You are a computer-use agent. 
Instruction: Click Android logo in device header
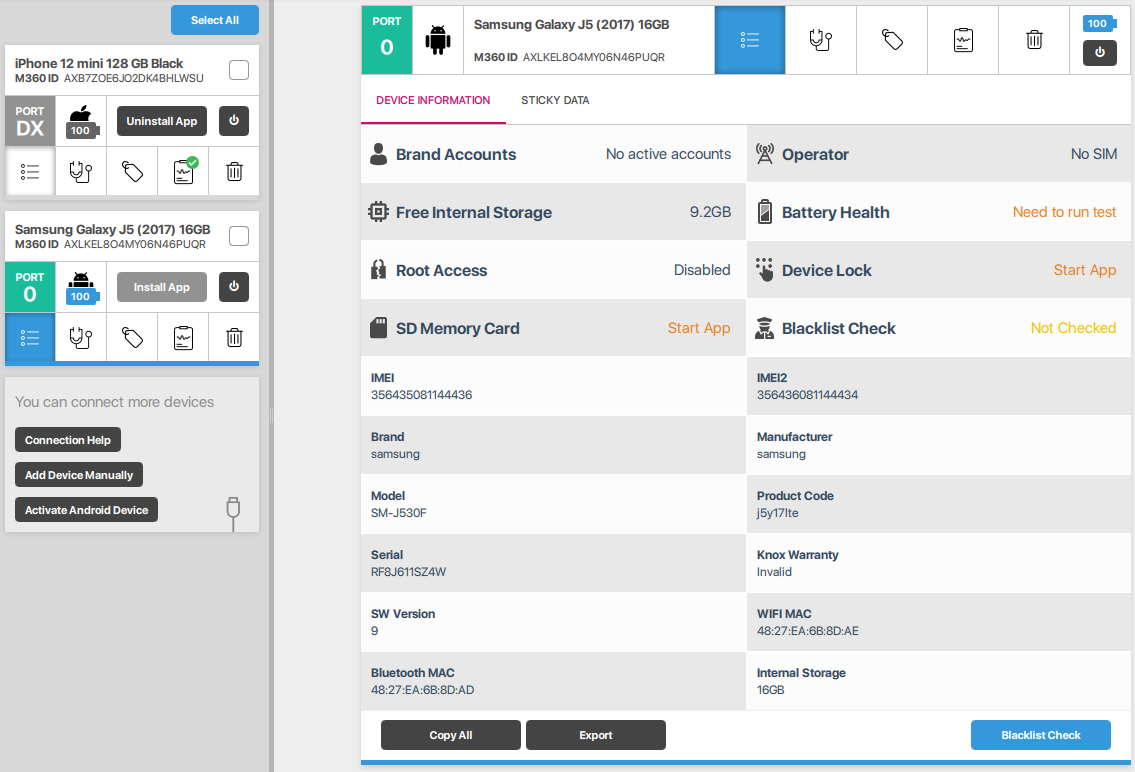[438, 41]
